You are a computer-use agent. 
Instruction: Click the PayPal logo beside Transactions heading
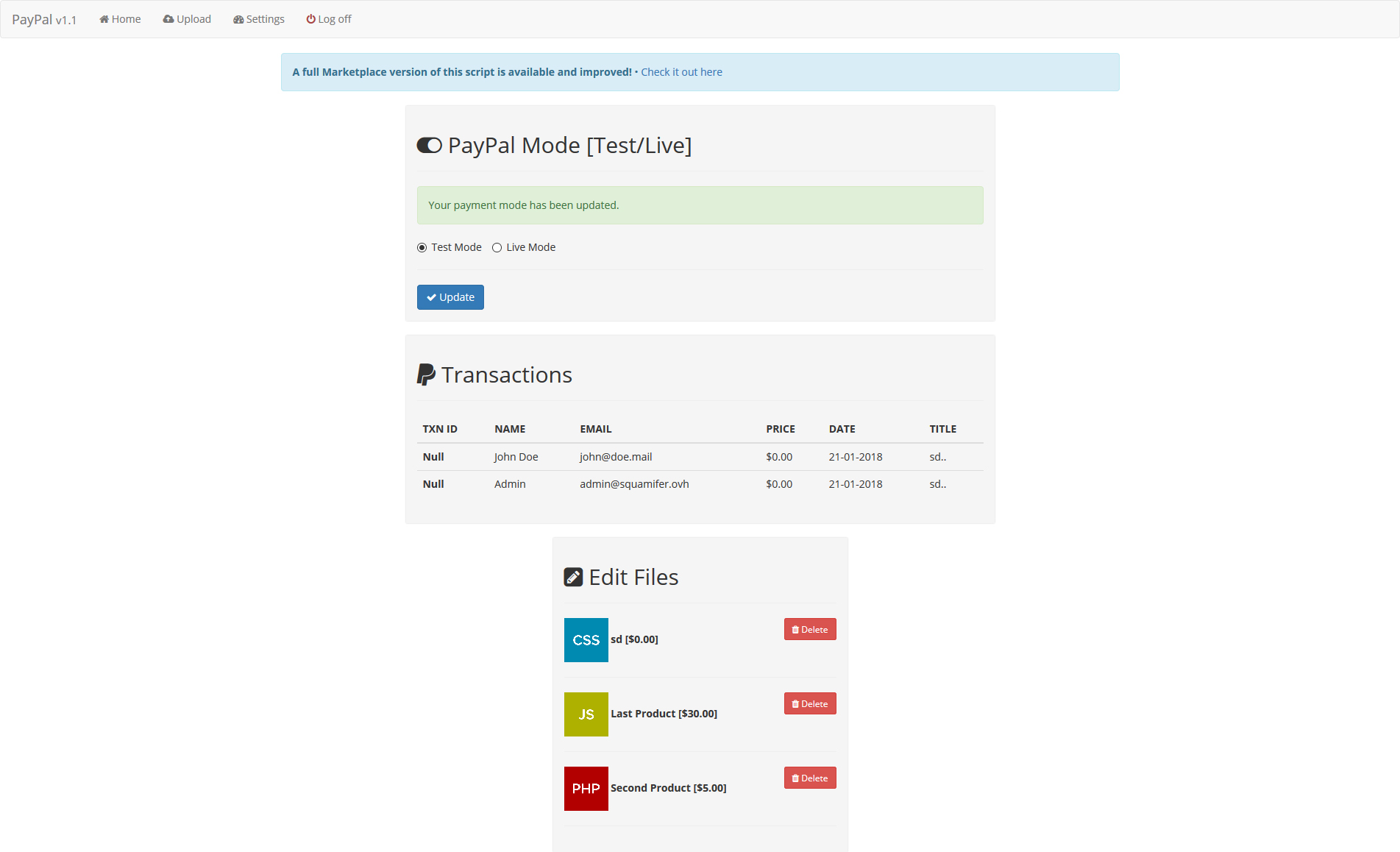click(426, 374)
